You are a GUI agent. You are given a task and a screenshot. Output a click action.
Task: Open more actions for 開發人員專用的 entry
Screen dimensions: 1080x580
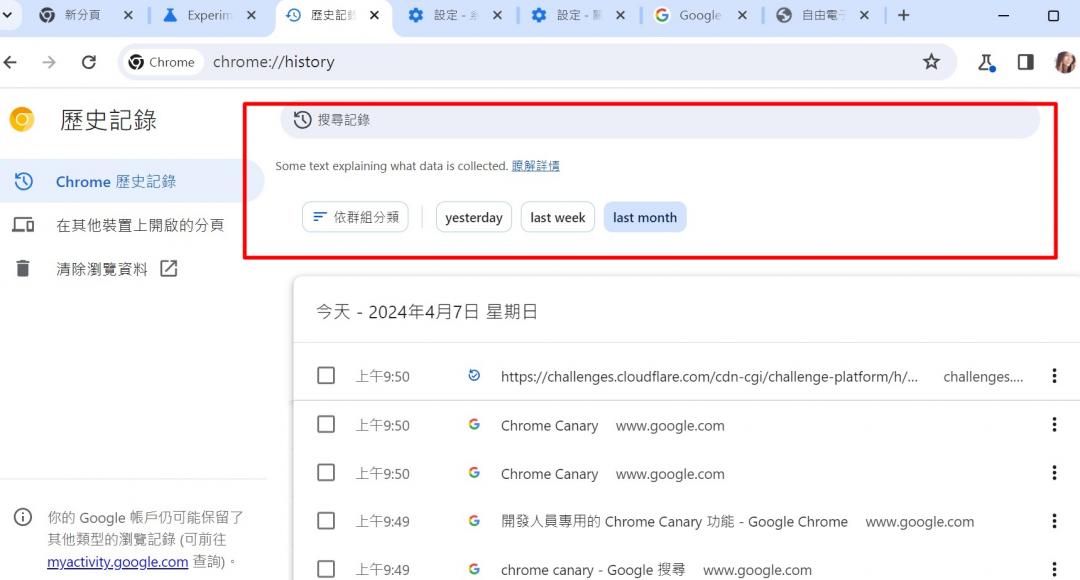(x=1054, y=521)
